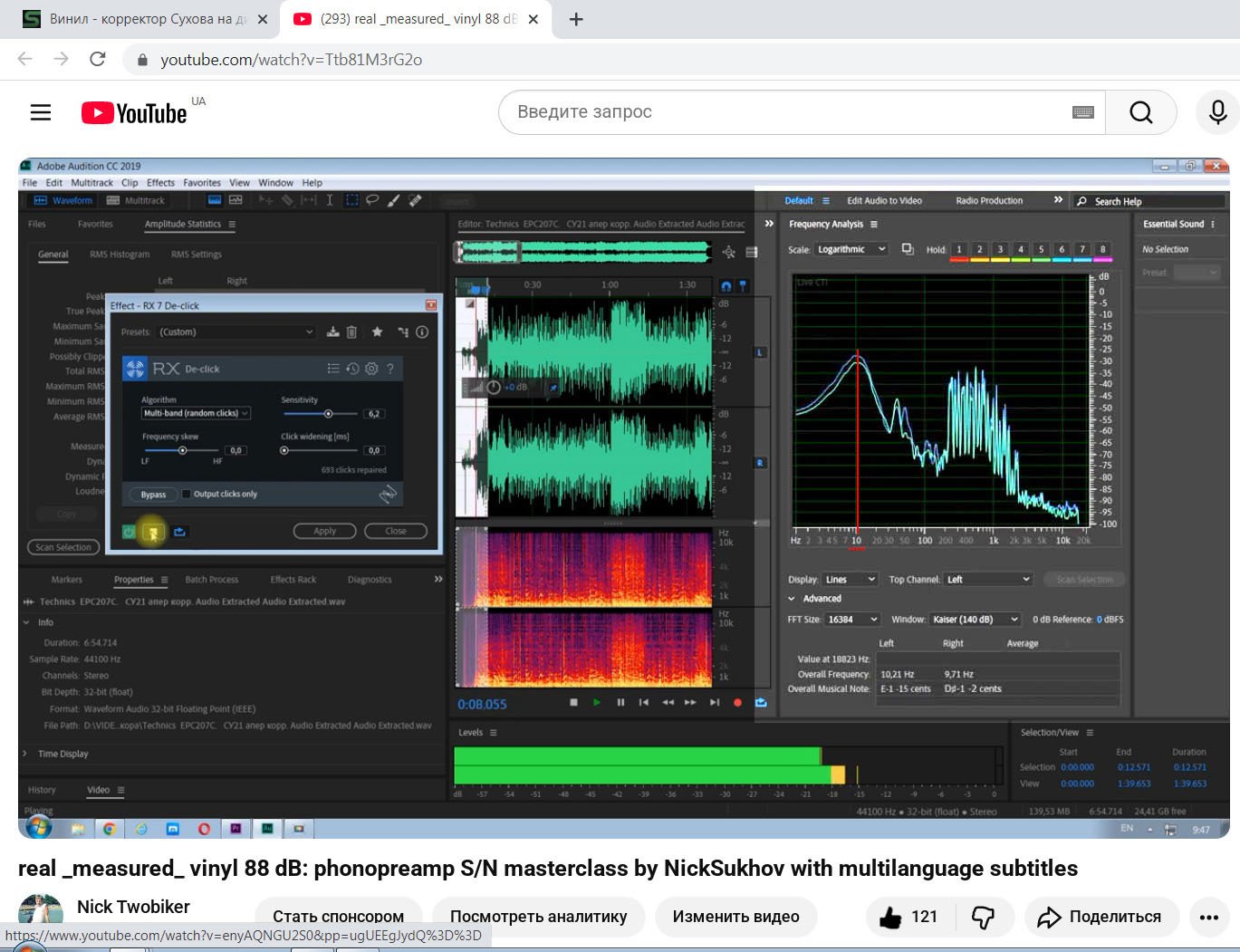1240x952 pixels.
Task: Go back to the previous browser page
Action: pyautogui.click(x=25, y=60)
